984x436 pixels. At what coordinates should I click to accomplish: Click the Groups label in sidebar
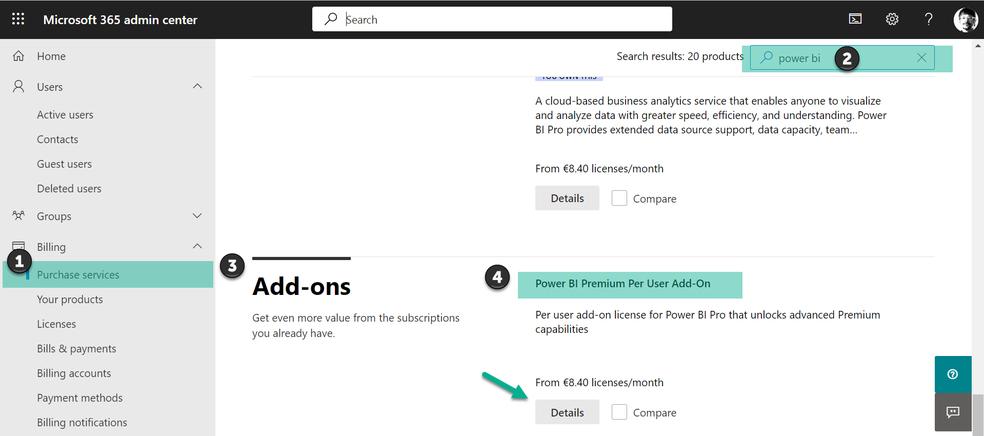pyautogui.click(x=54, y=216)
